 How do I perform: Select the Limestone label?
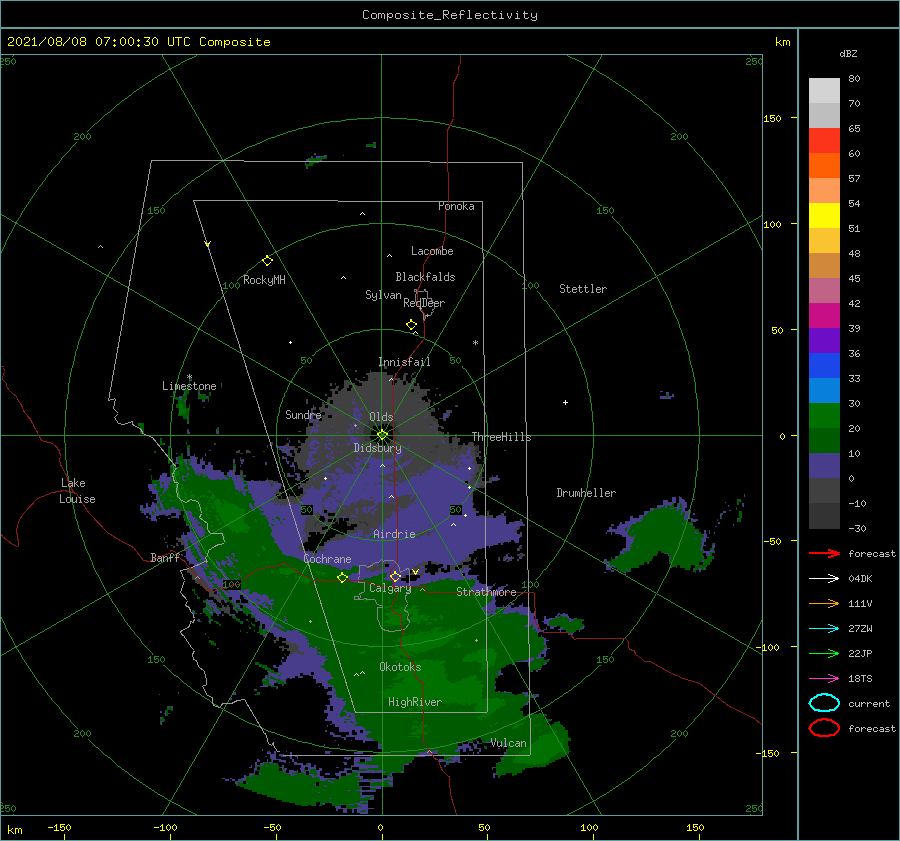pyautogui.click(x=189, y=386)
